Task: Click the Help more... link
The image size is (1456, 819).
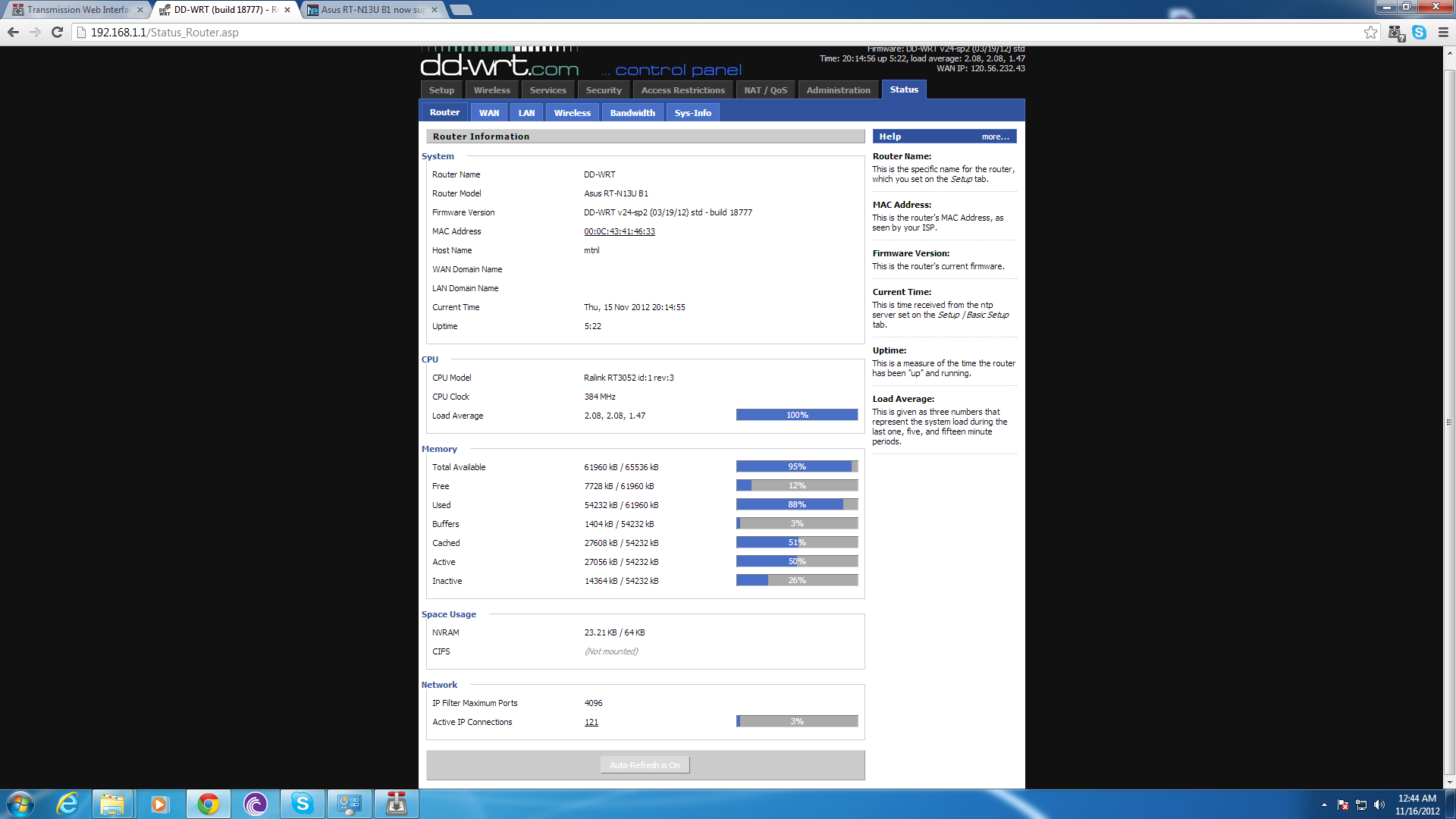Action: pos(995,137)
